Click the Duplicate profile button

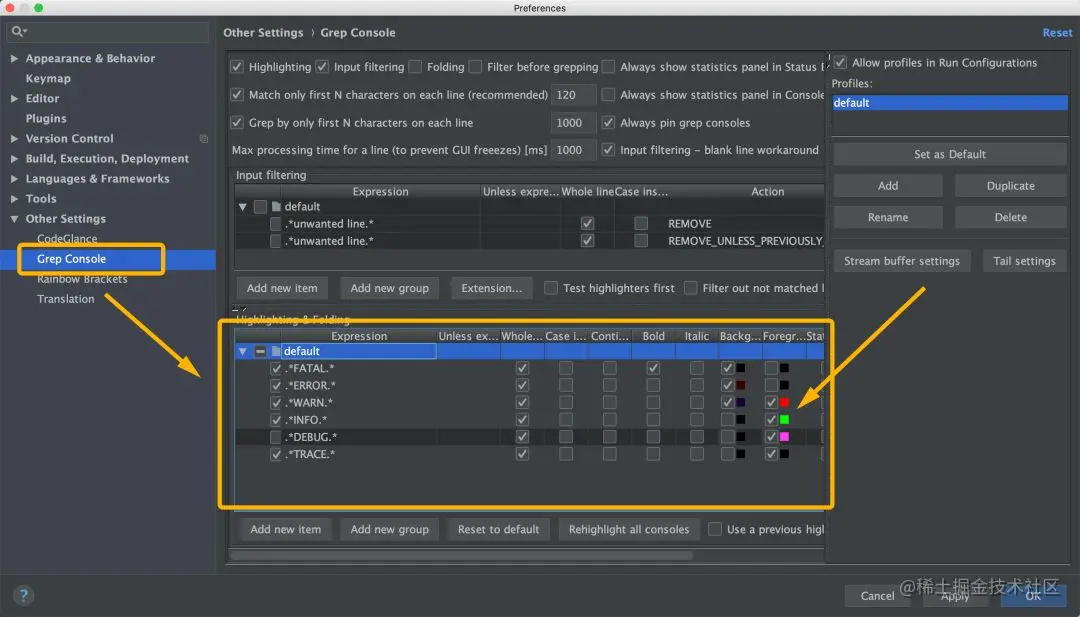pos(1010,186)
